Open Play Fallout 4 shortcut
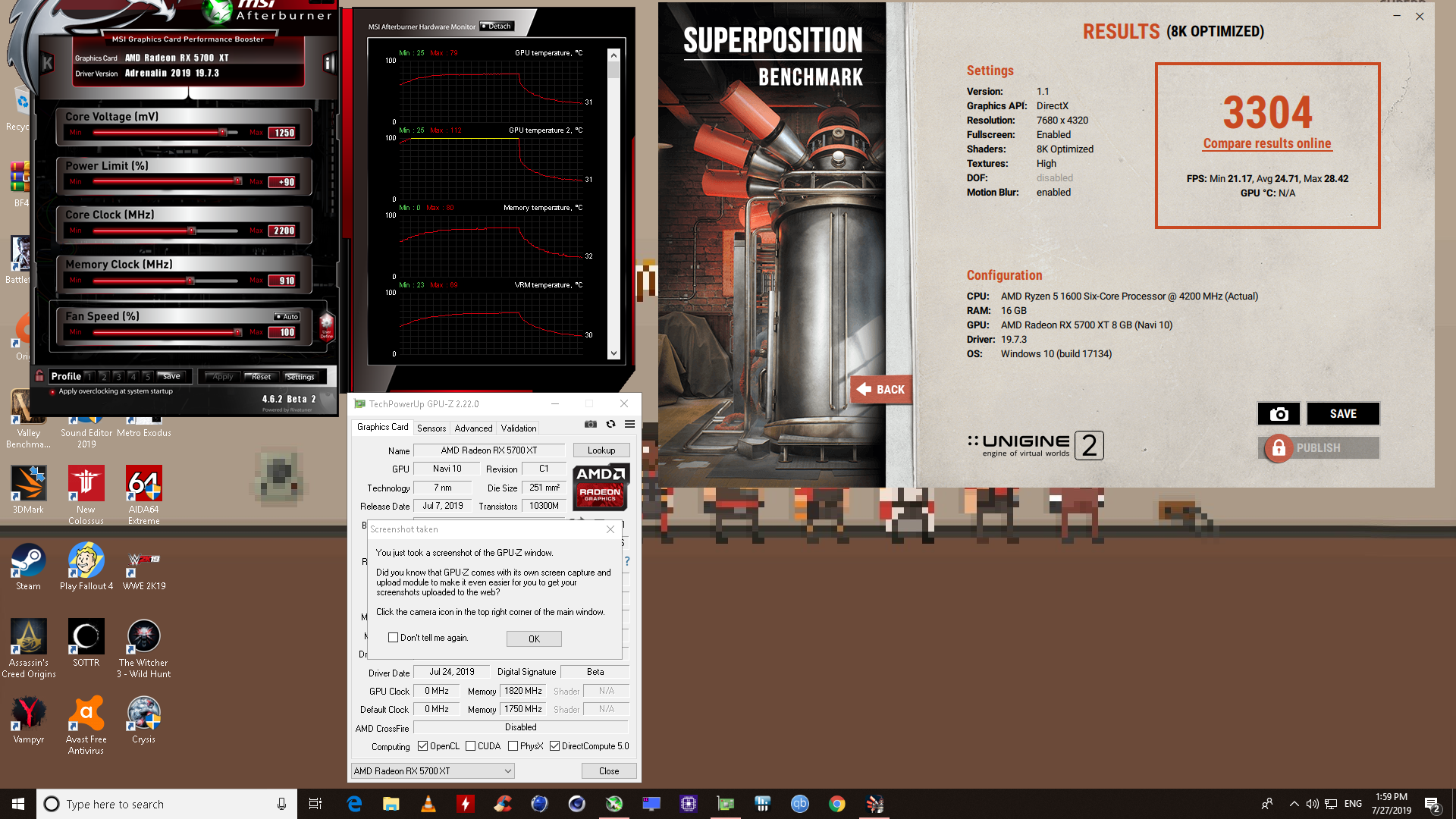 click(x=86, y=566)
